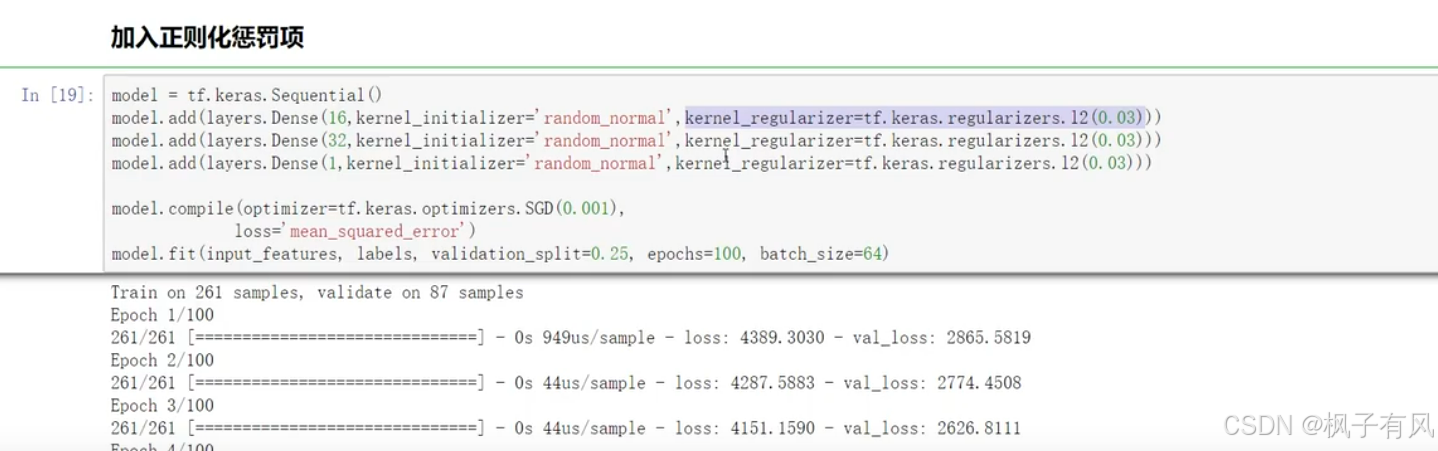Click the Epoch 1/100 output line

pyautogui.click(x=162, y=315)
